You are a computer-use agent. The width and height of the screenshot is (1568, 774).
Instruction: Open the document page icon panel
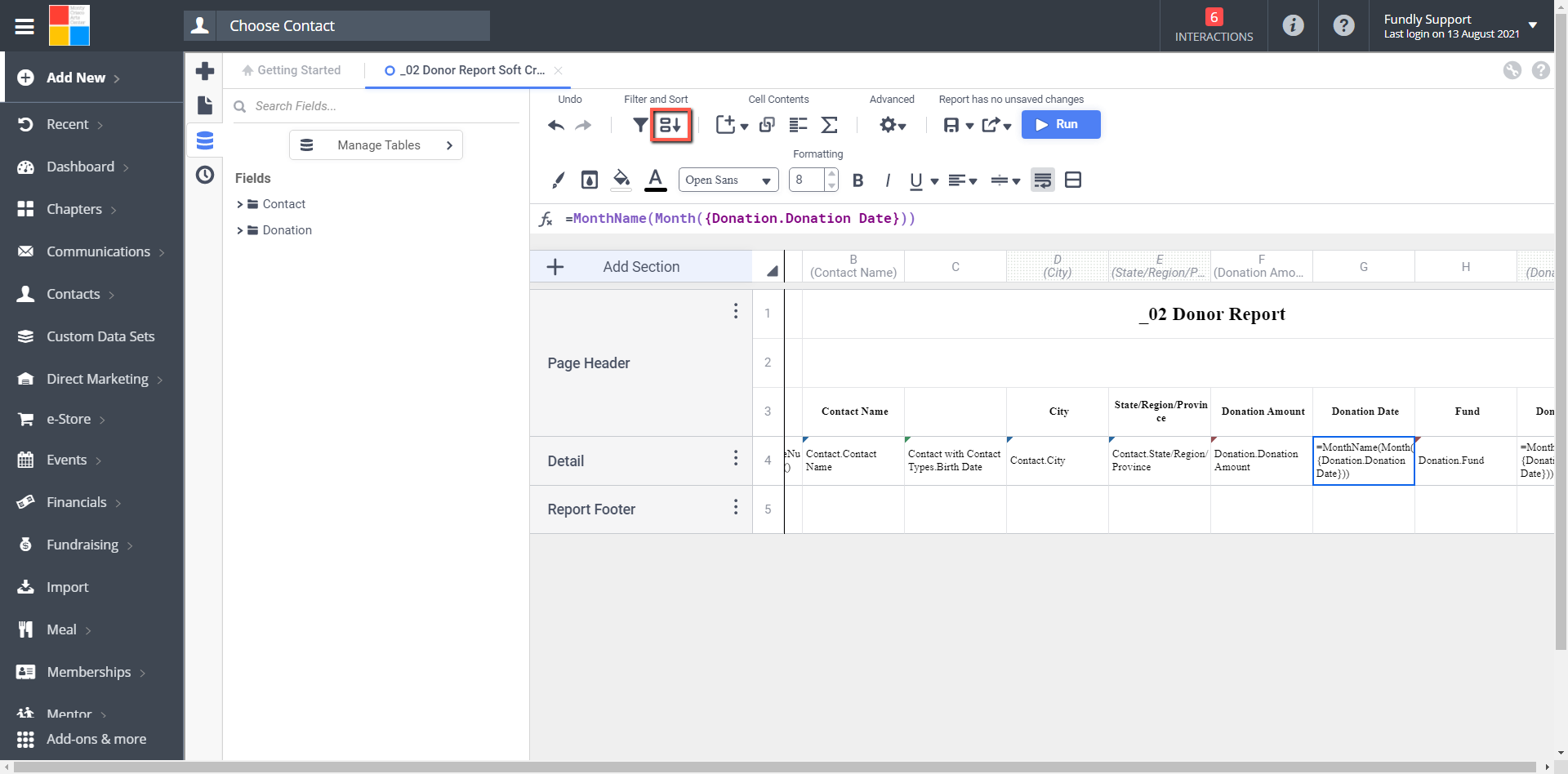pyautogui.click(x=205, y=105)
